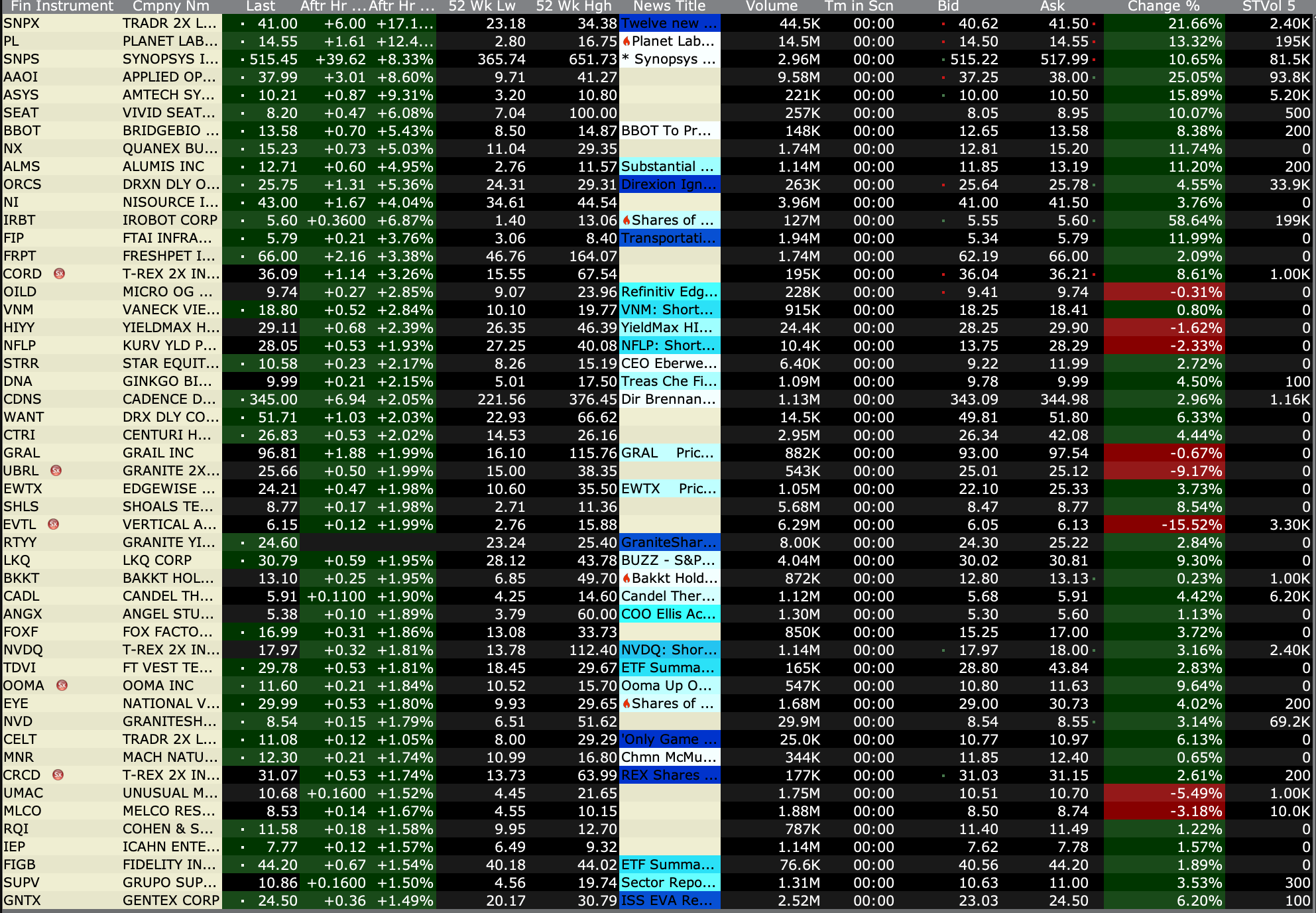
Task: Click the News Title column header
Action: (668, 6)
